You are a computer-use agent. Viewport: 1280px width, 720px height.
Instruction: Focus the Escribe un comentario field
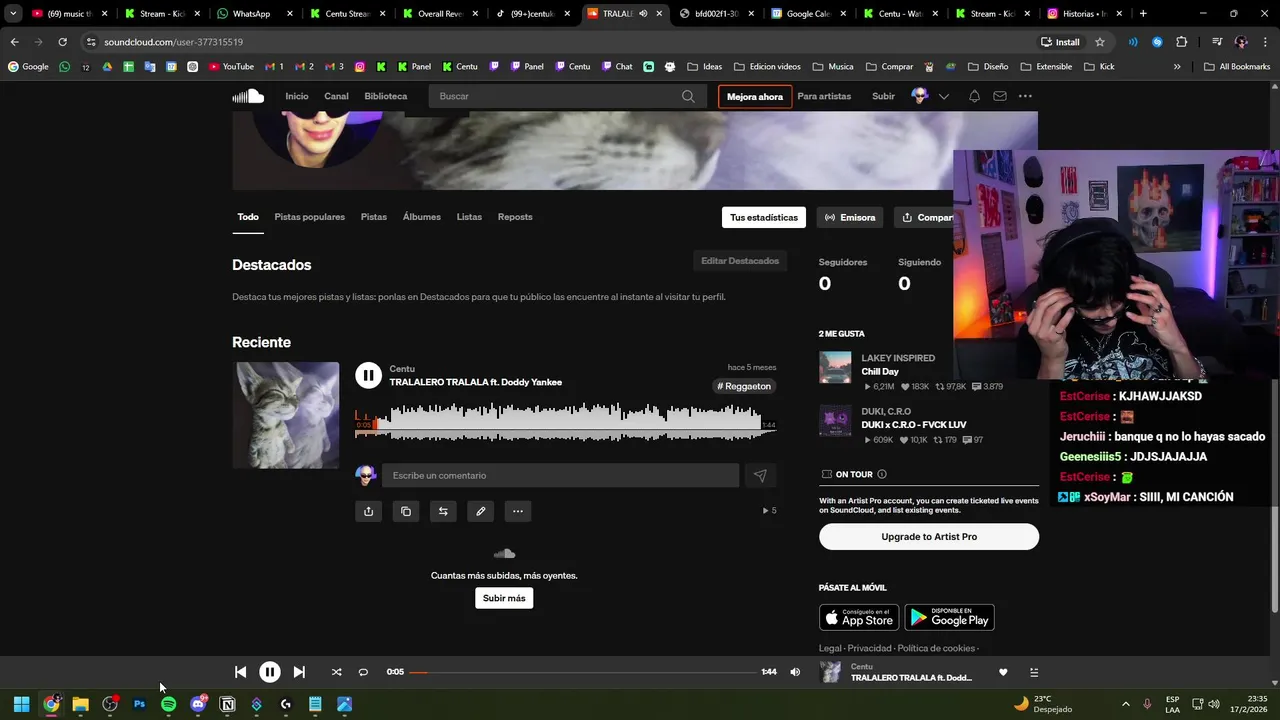pyautogui.click(x=560, y=475)
